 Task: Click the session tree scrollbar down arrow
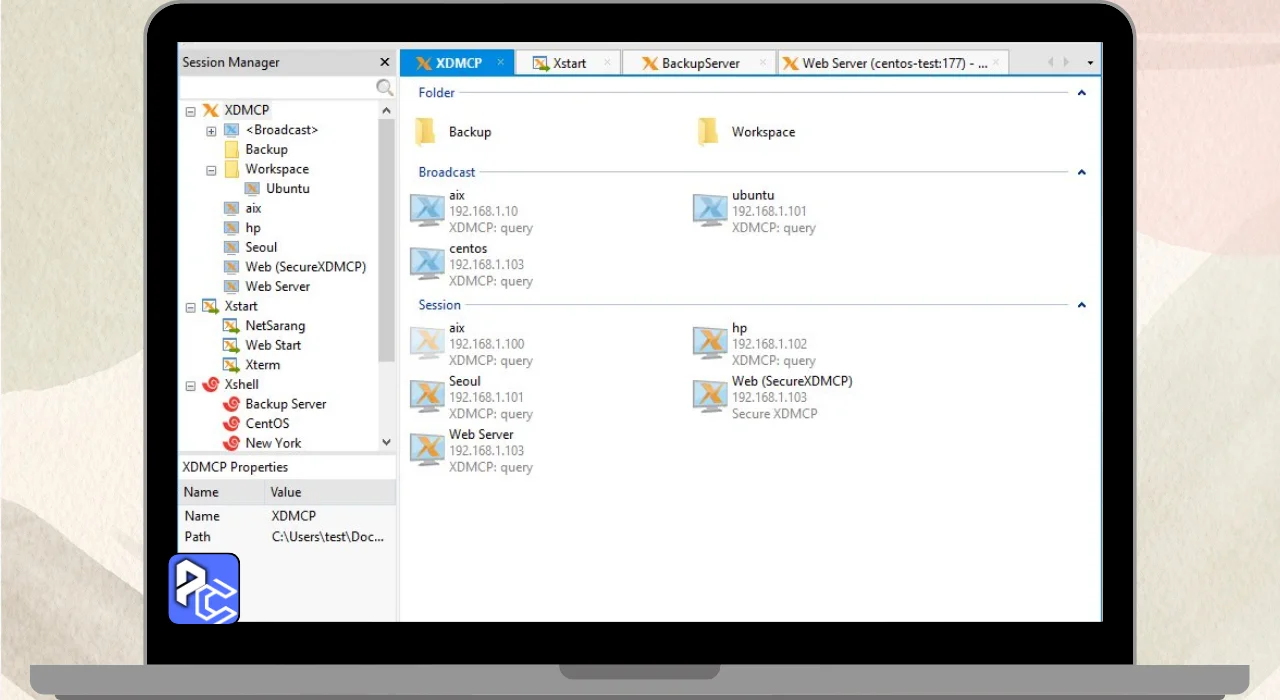(387, 442)
